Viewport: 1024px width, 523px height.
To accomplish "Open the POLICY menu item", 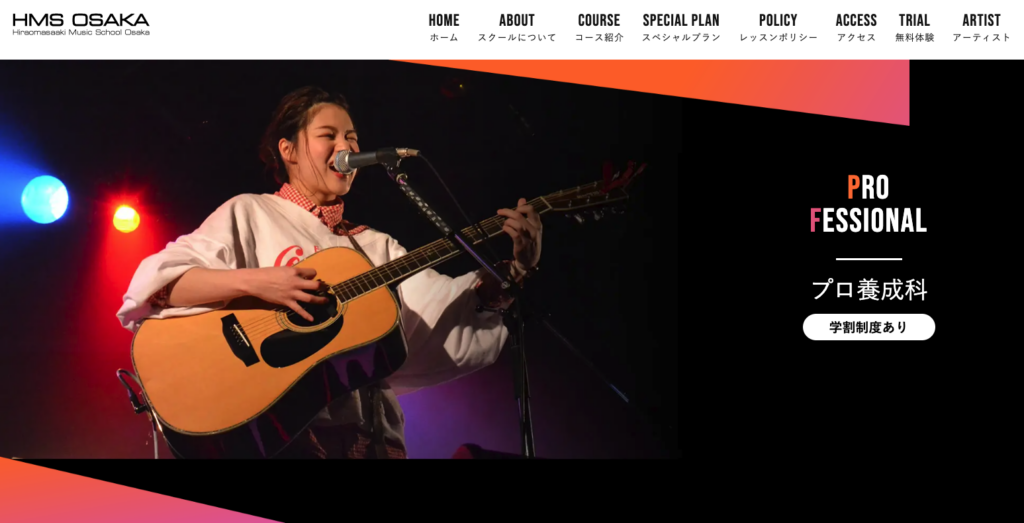I will point(778,27).
